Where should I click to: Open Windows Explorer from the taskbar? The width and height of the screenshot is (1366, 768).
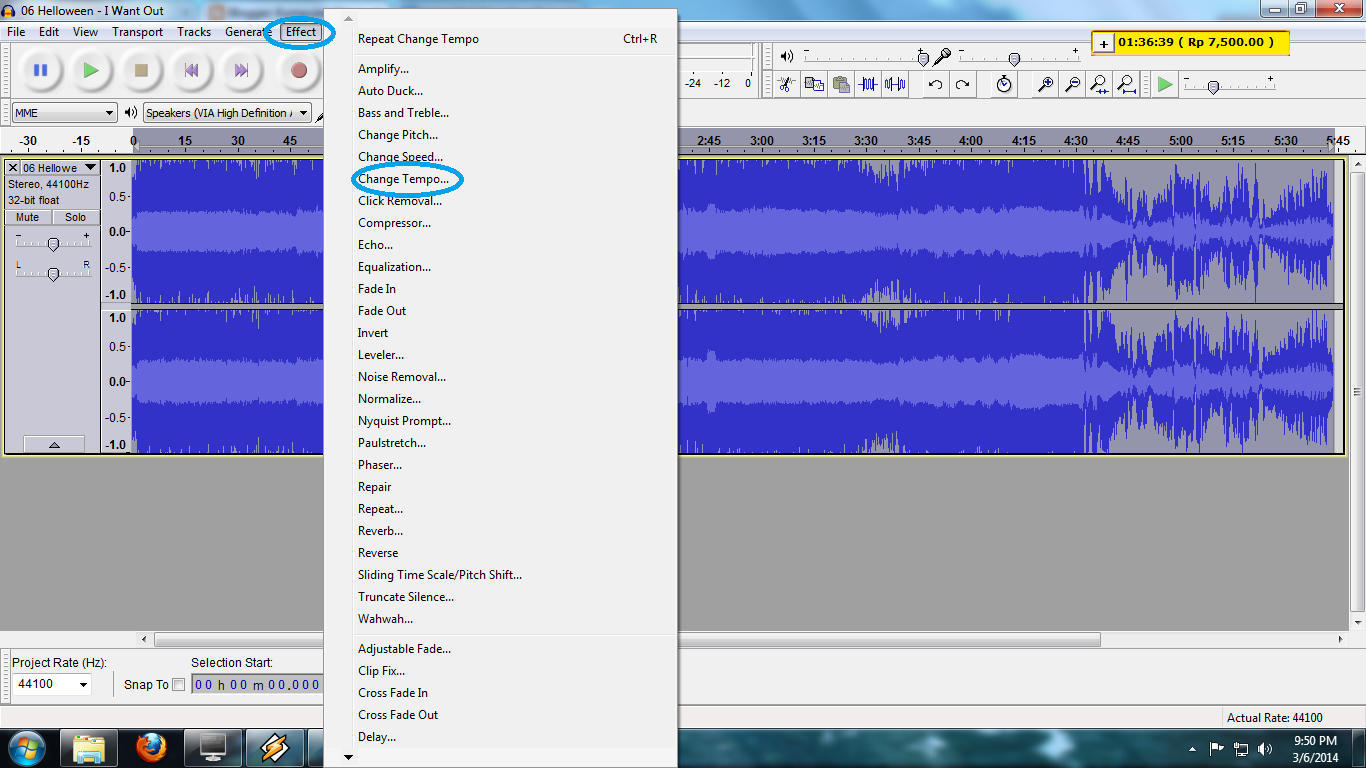click(89, 747)
